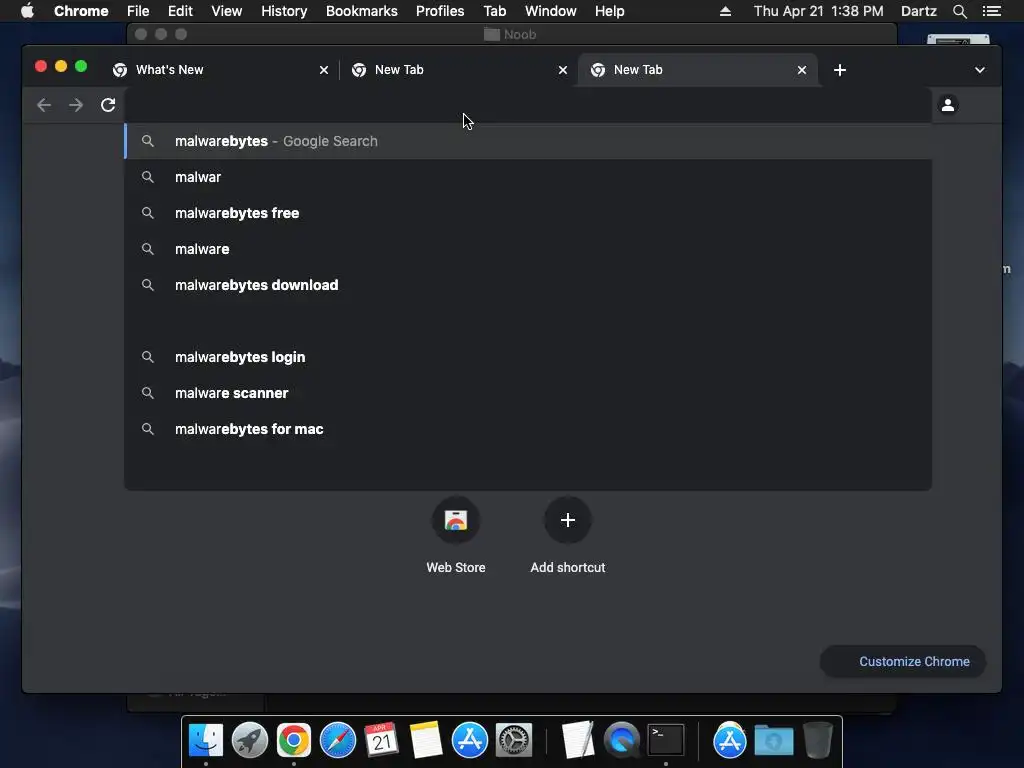The width and height of the screenshot is (1024, 768).
Task: Open Launchpad rocket in Dock
Action: point(249,741)
